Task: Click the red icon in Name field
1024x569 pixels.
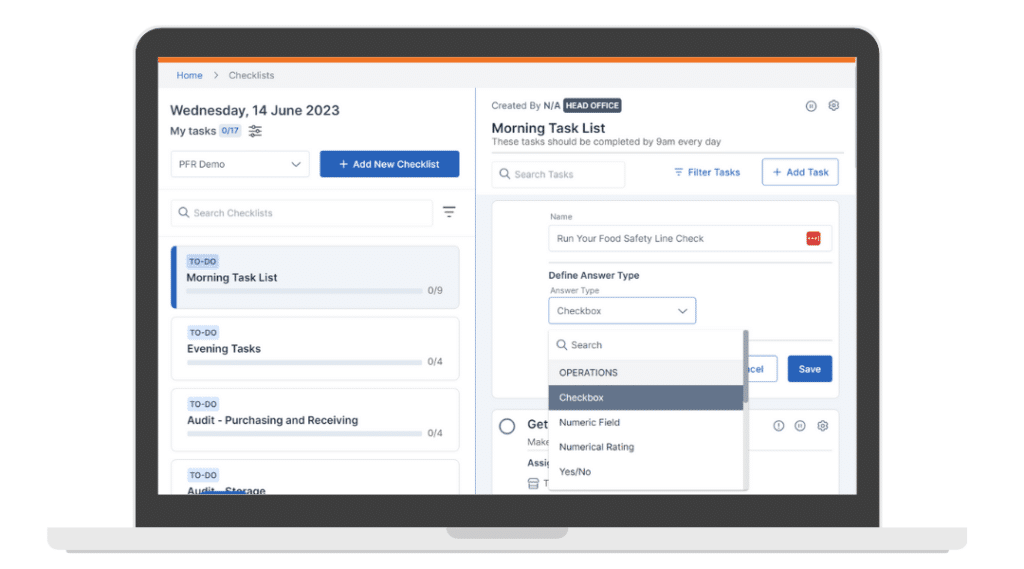Action: [813, 238]
